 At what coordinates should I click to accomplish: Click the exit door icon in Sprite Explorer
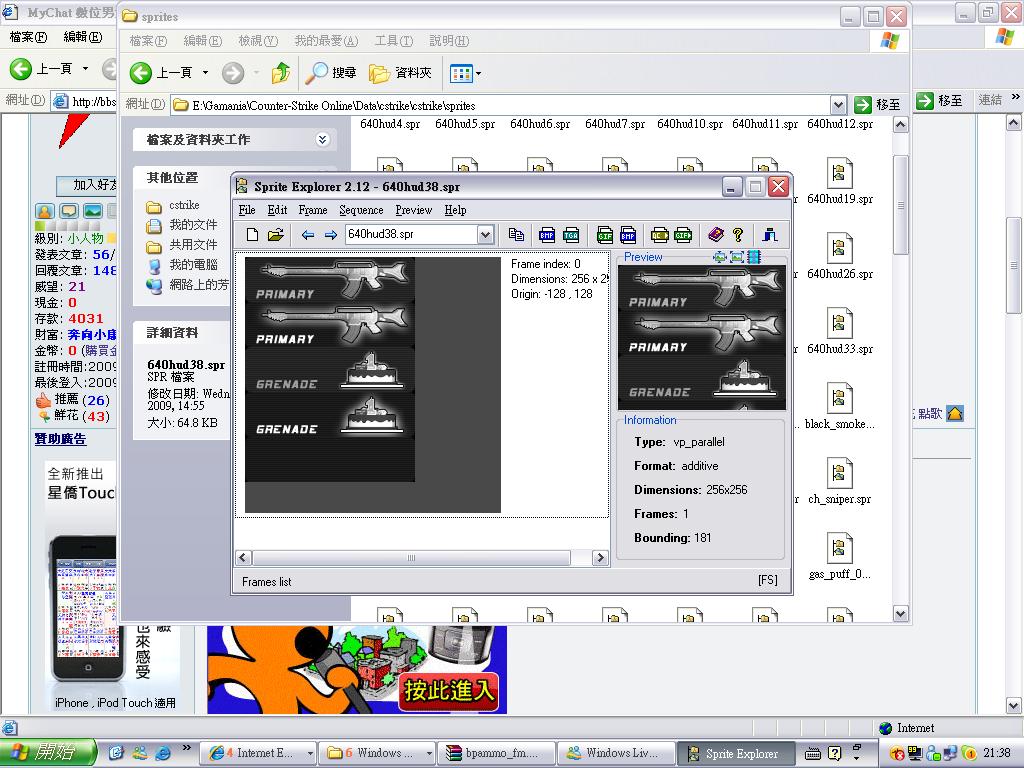pos(770,234)
